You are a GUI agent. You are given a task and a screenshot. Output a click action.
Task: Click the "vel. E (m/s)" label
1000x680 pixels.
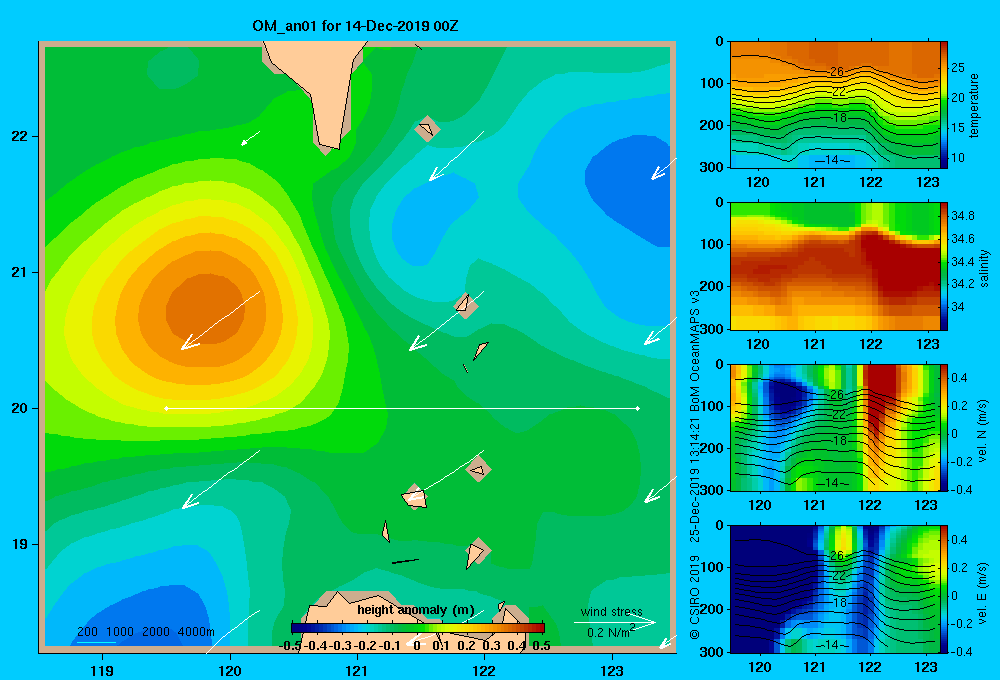pyautogui.click(x=983, y=593)
